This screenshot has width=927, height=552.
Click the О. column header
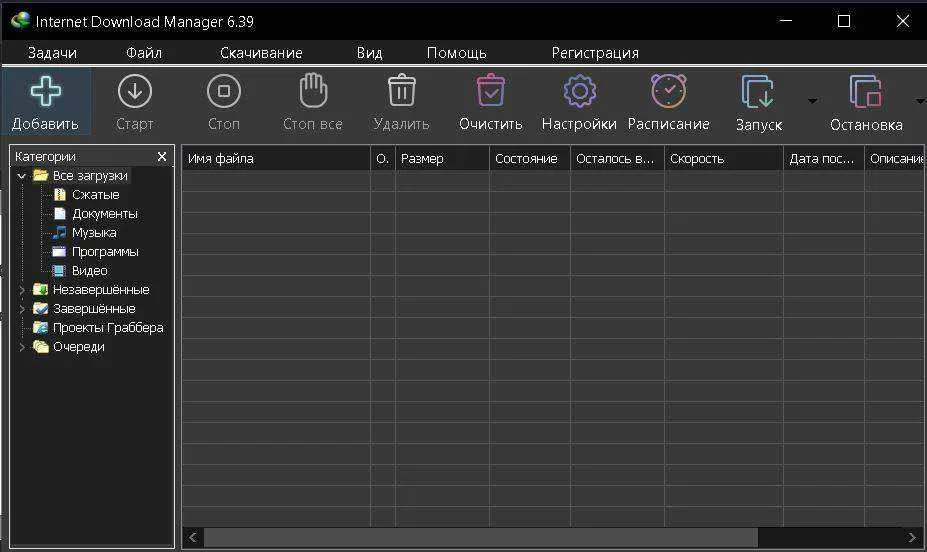(383, 158)
